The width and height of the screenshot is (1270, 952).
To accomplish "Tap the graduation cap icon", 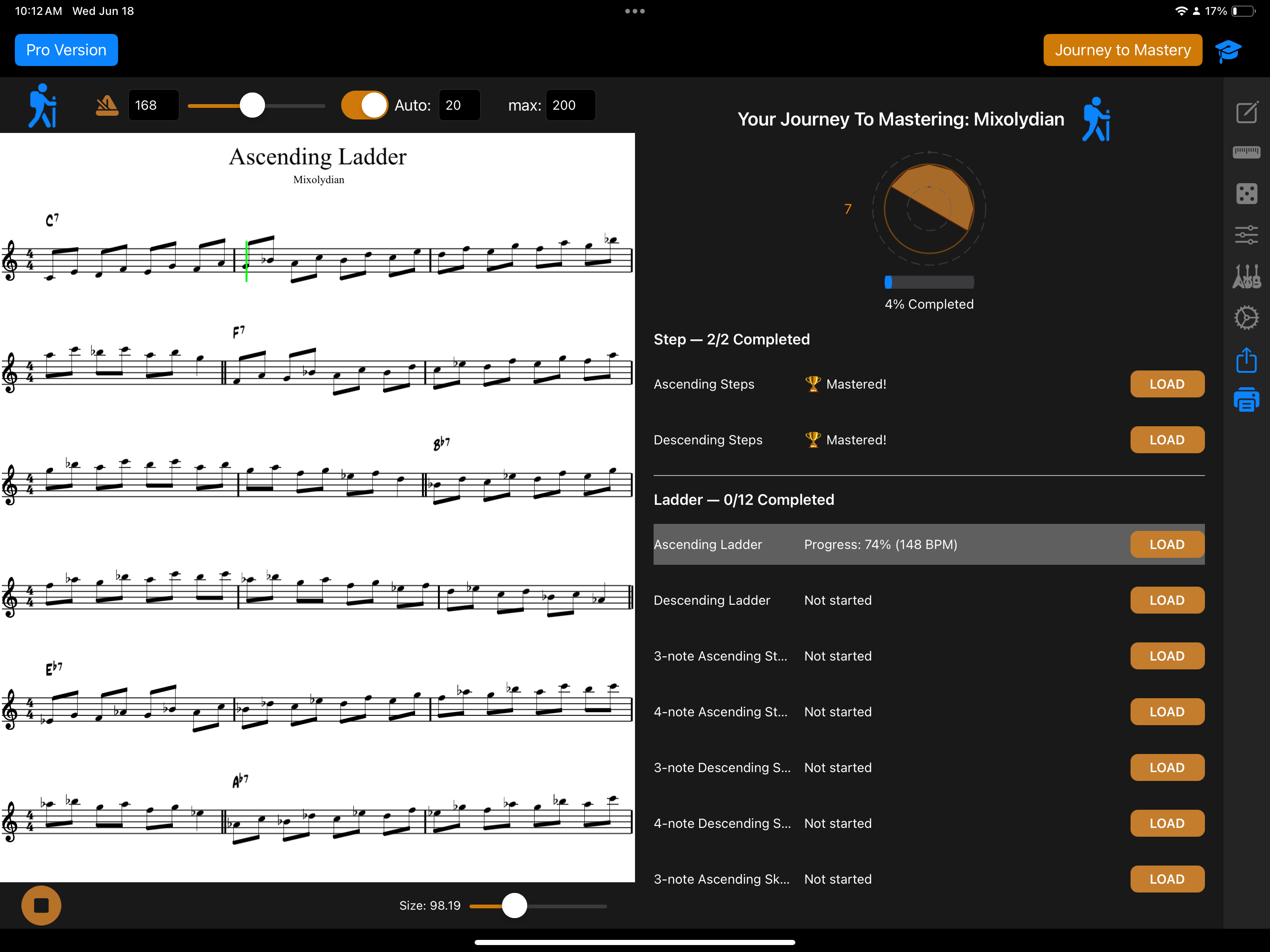I will coord(1228,51).
